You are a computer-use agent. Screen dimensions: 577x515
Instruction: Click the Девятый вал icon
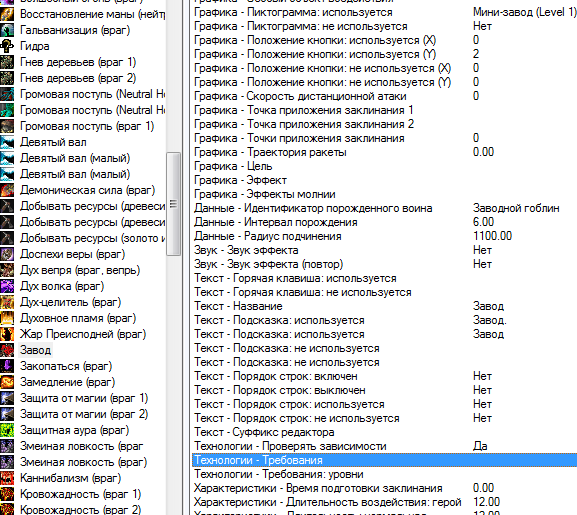click(x=7, y=142)
